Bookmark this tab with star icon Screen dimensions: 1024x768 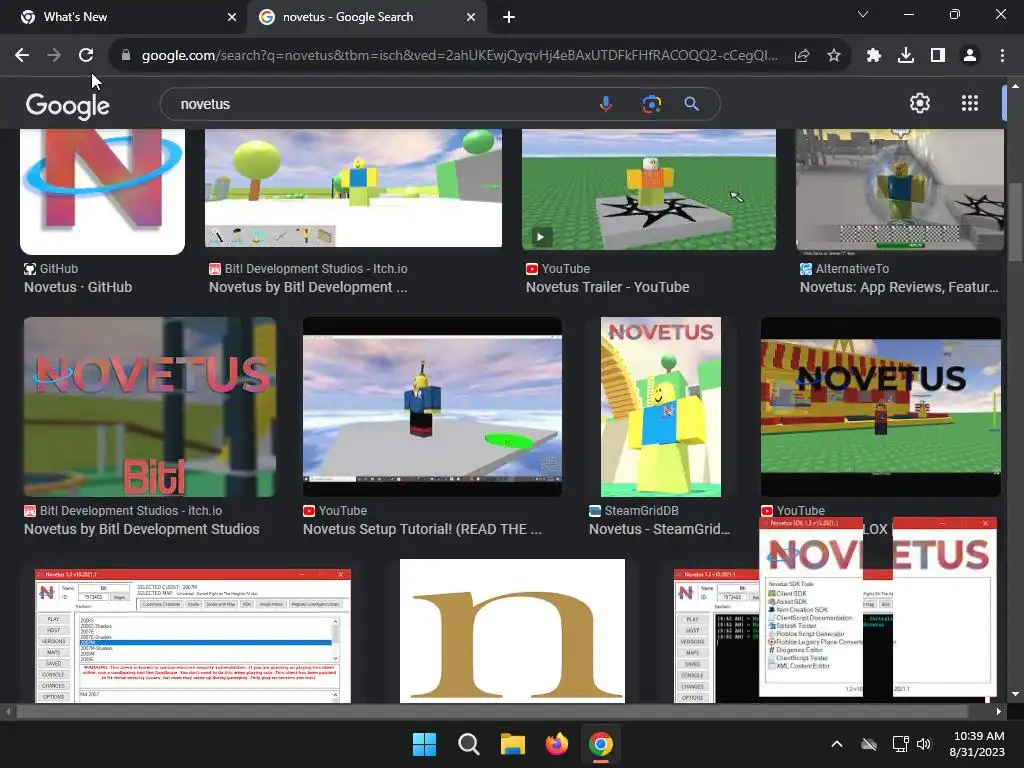834,56
